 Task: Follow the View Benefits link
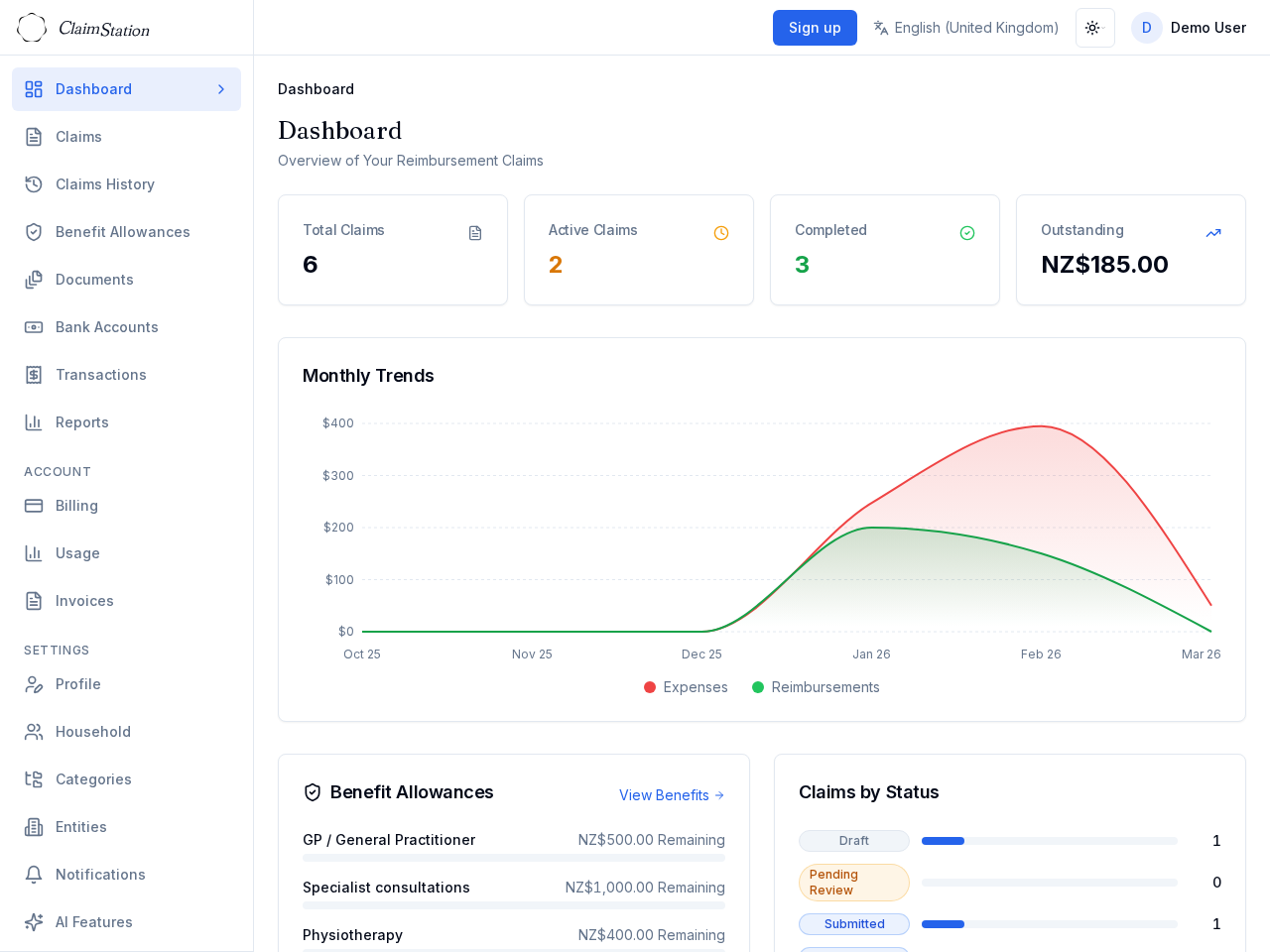click(672, 795)
